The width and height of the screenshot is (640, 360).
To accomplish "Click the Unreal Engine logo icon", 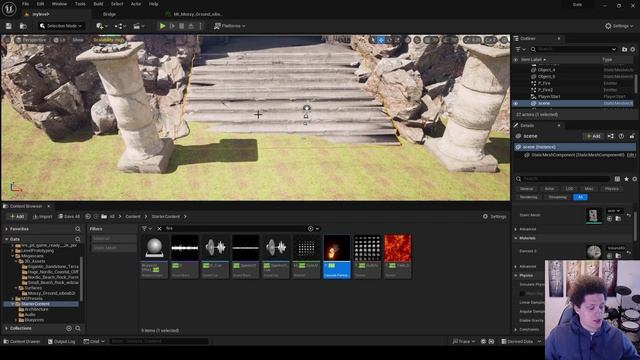I will coord(9,9).
